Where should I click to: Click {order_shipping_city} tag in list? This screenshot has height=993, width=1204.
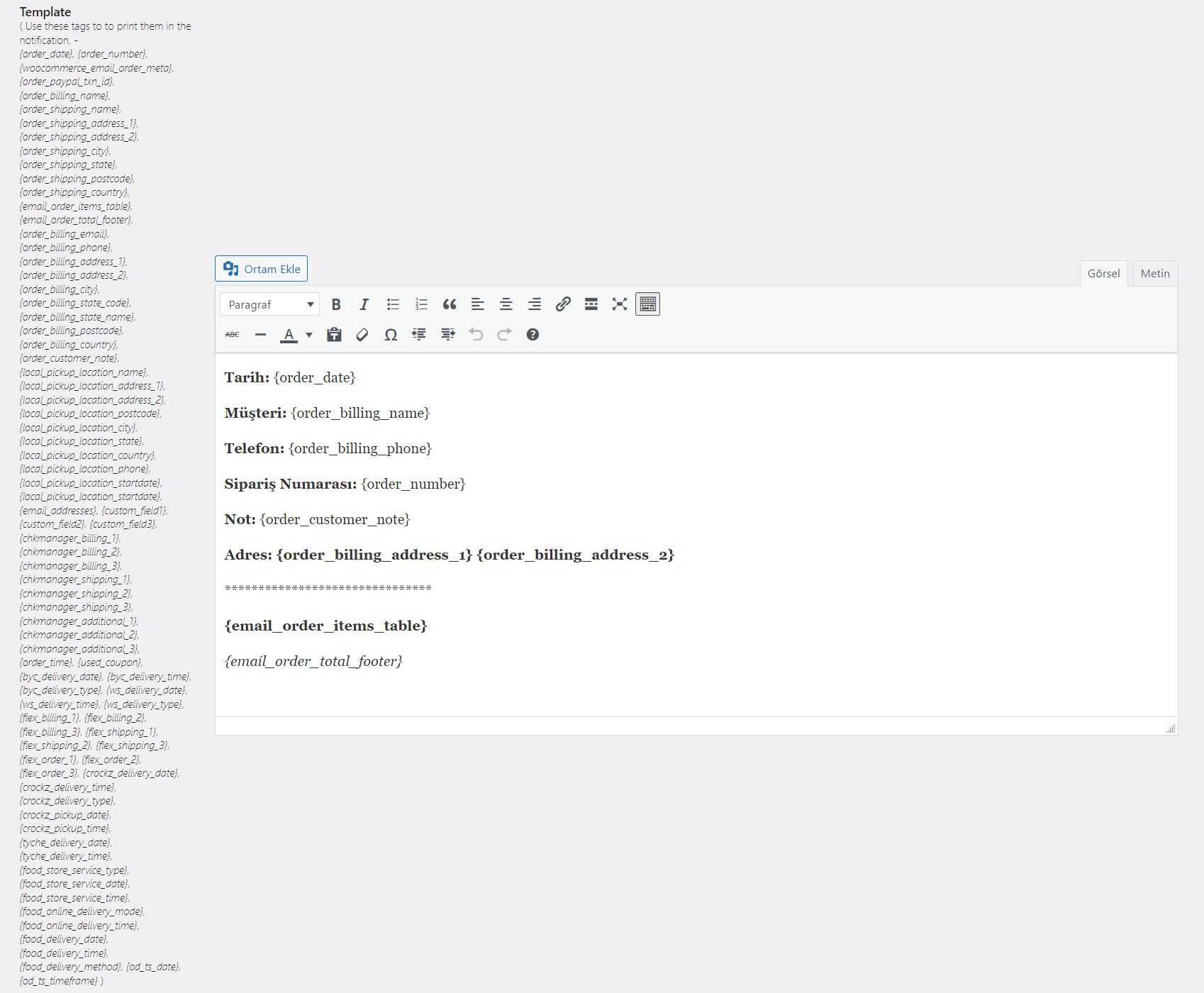(65, 151)
